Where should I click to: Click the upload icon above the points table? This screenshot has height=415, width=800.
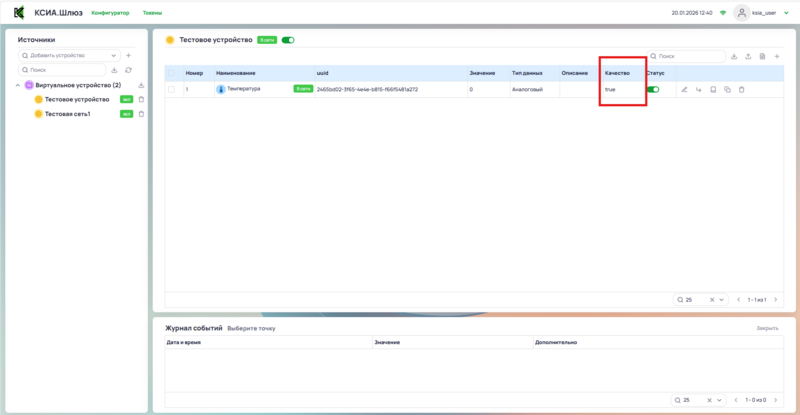pyautogui.click(x=748, y=57)
